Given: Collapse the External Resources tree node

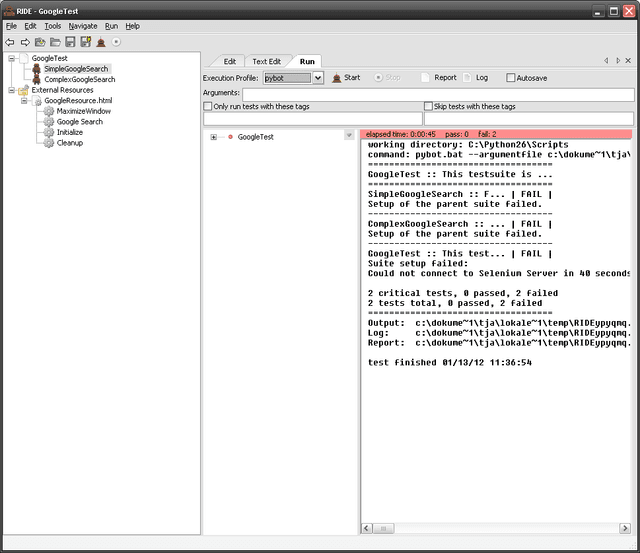Looking at the screenshot, I should (11, 90).
